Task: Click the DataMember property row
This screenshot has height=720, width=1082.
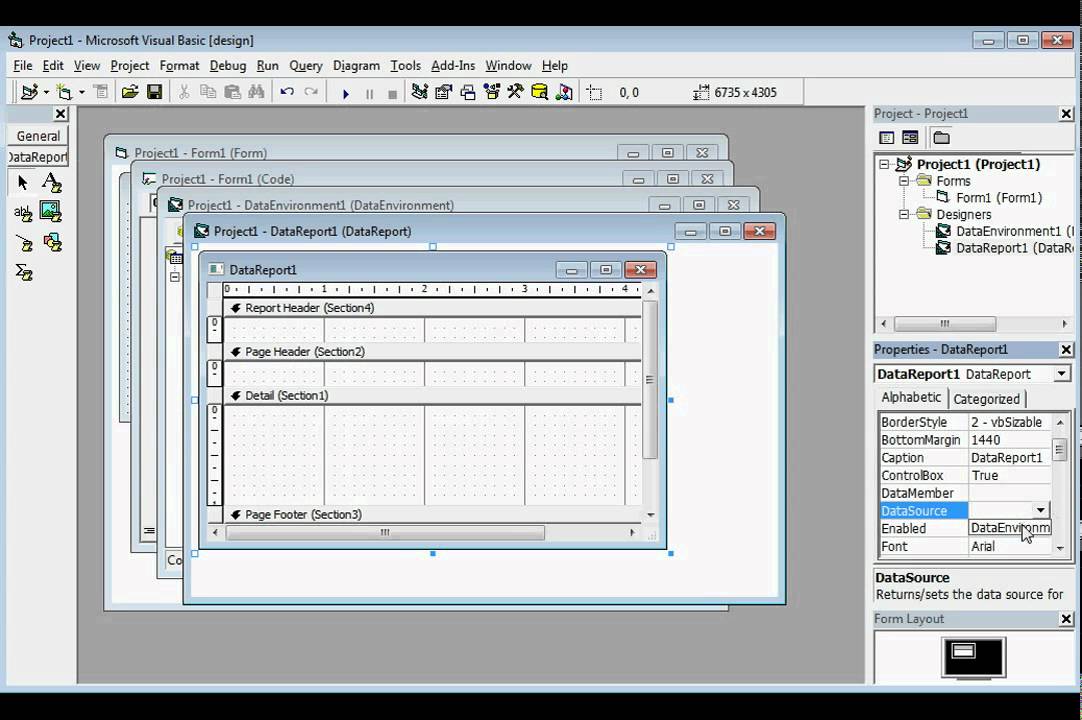Action: click(965, 493)
